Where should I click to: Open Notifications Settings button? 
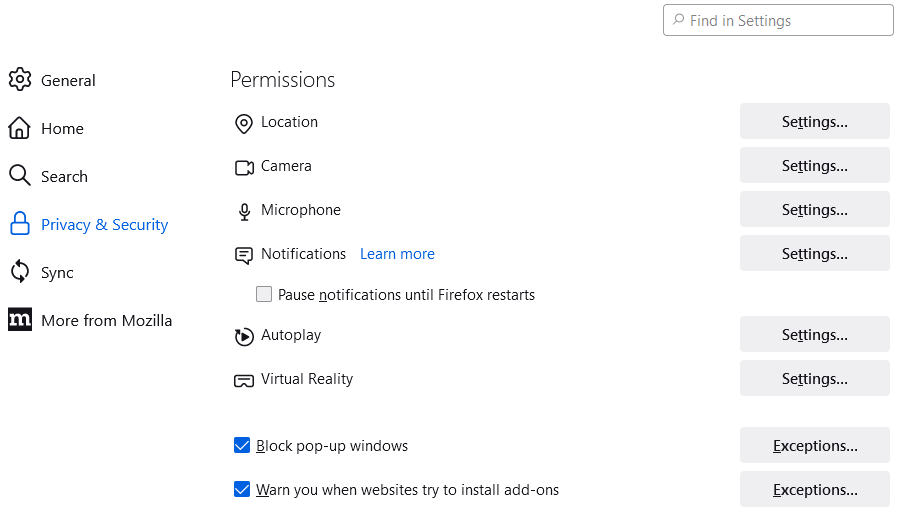(x=814, y=253)
